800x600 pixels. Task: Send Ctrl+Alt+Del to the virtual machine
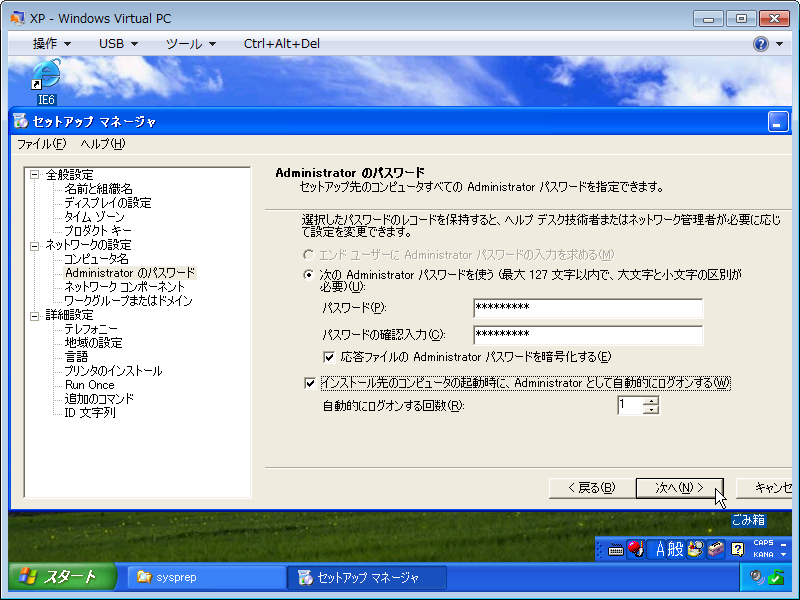click(282, 44)
